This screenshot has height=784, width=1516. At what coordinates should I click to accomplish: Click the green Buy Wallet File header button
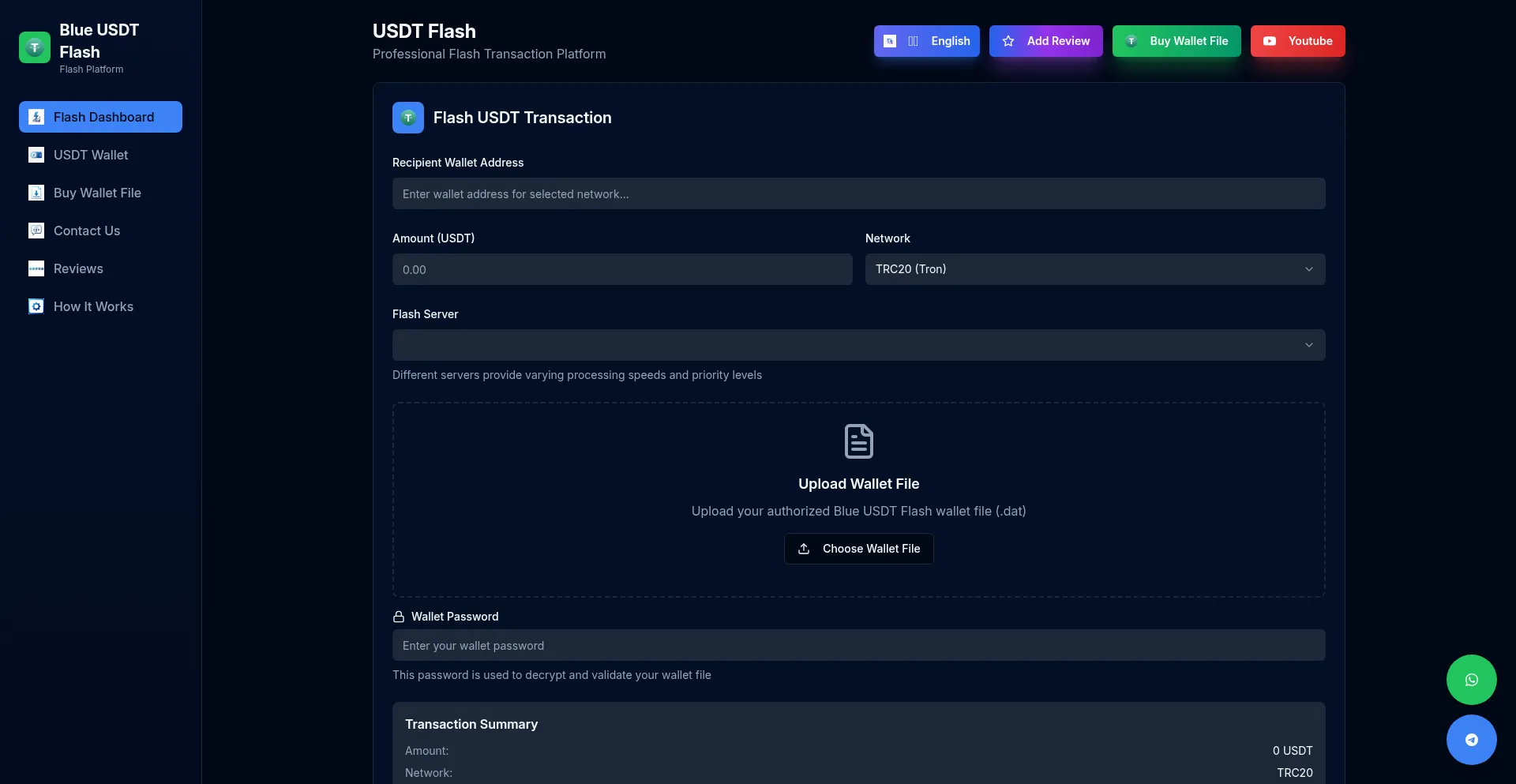(x=1176, y=41)
